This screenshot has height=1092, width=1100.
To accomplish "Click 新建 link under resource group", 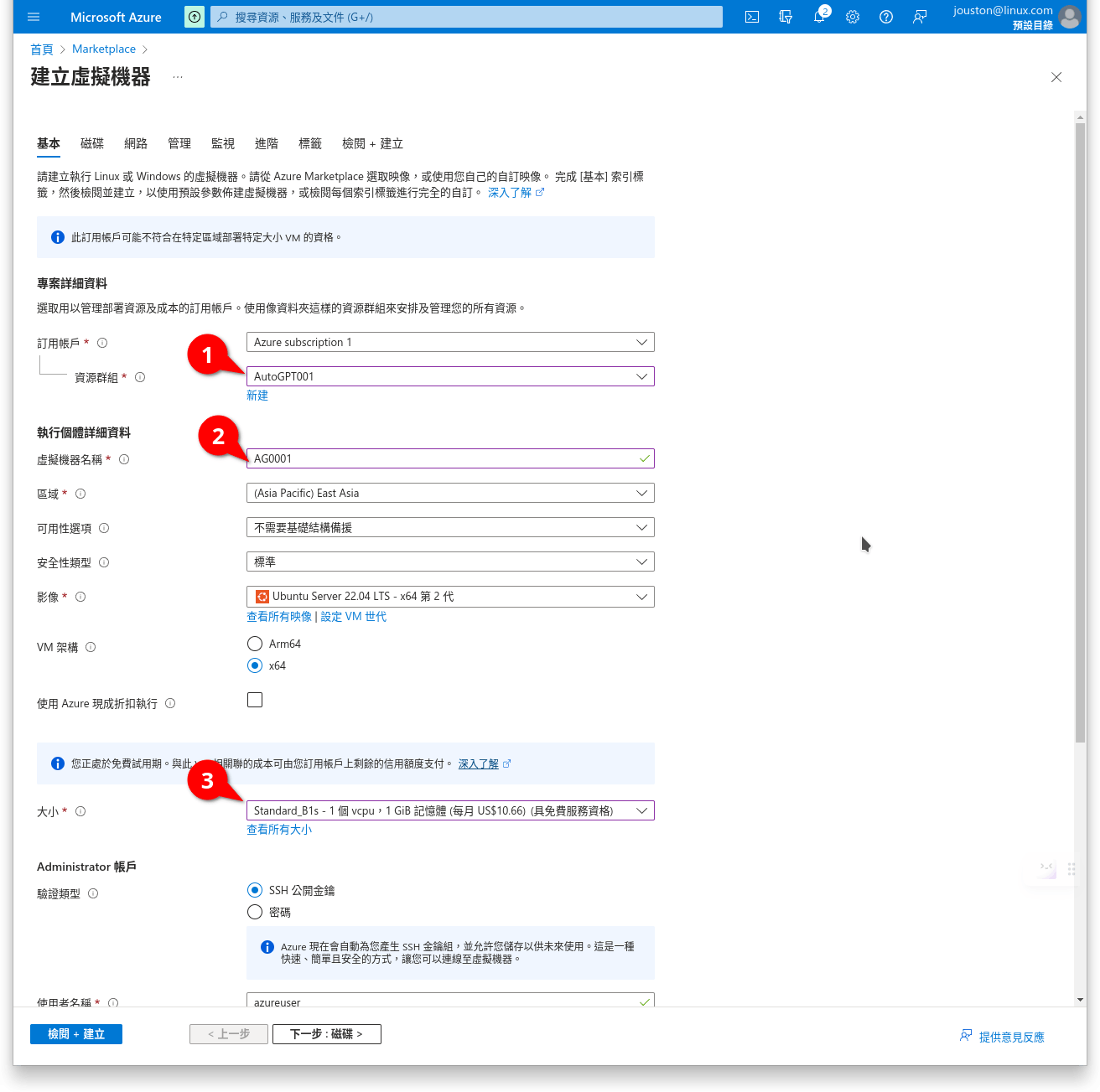I will (257, 396).
